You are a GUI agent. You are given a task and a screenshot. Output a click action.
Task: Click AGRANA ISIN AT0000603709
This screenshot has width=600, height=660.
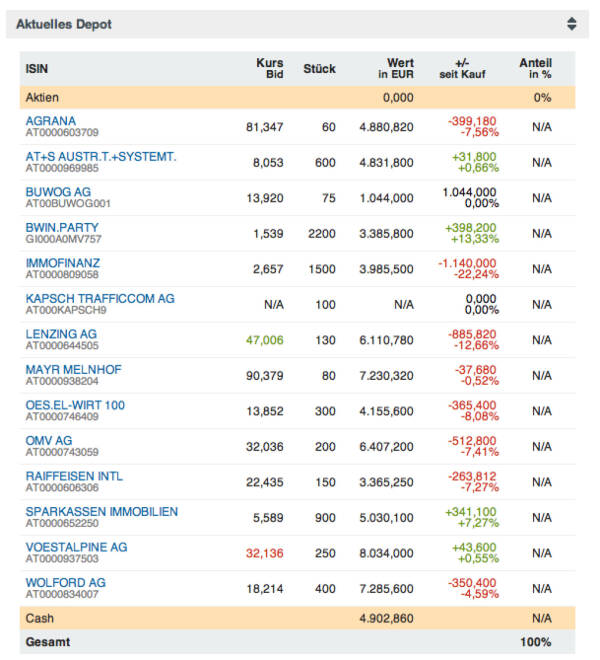click(62, 133)
